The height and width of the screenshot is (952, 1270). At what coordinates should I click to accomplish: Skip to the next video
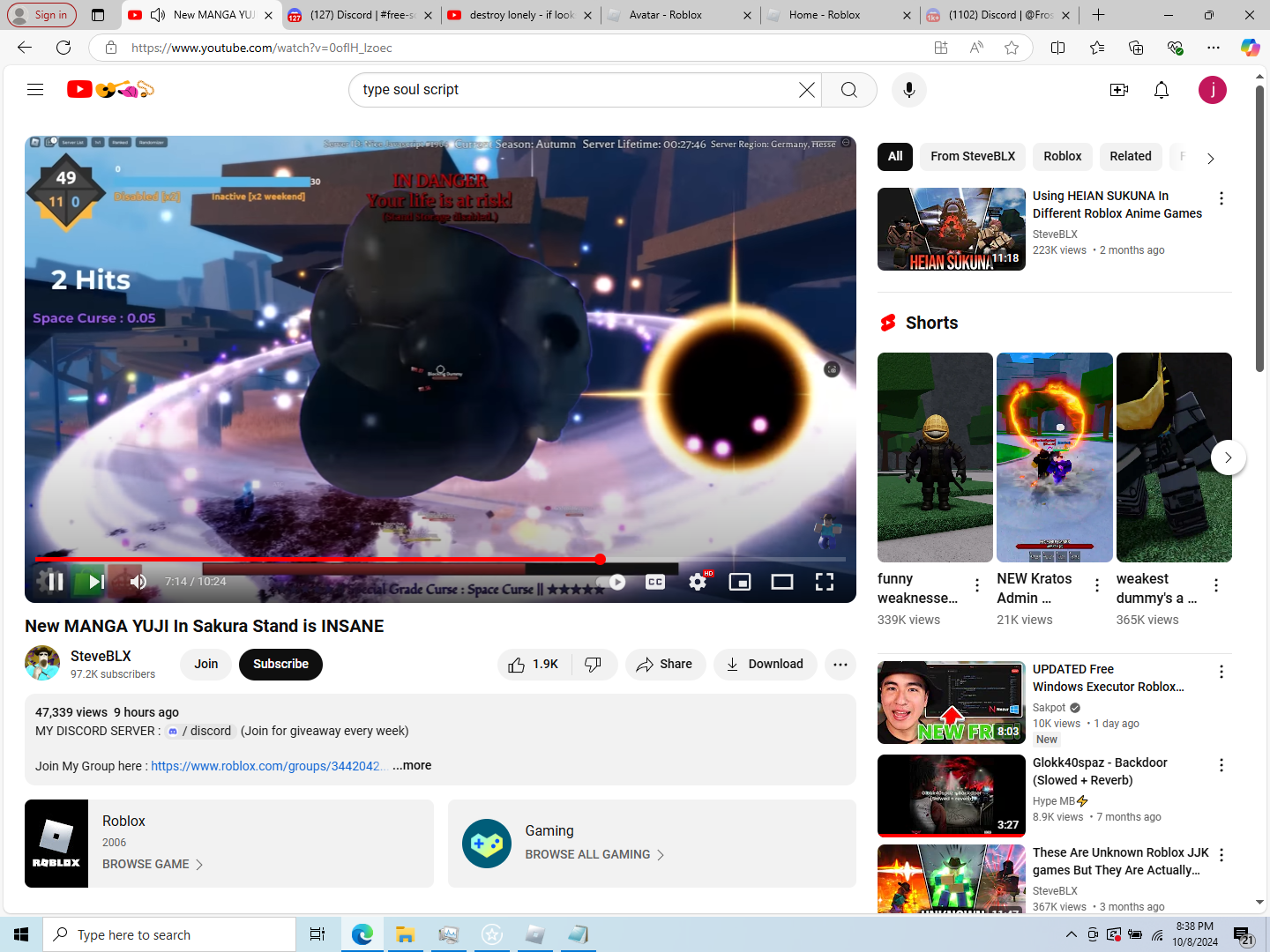96,582
